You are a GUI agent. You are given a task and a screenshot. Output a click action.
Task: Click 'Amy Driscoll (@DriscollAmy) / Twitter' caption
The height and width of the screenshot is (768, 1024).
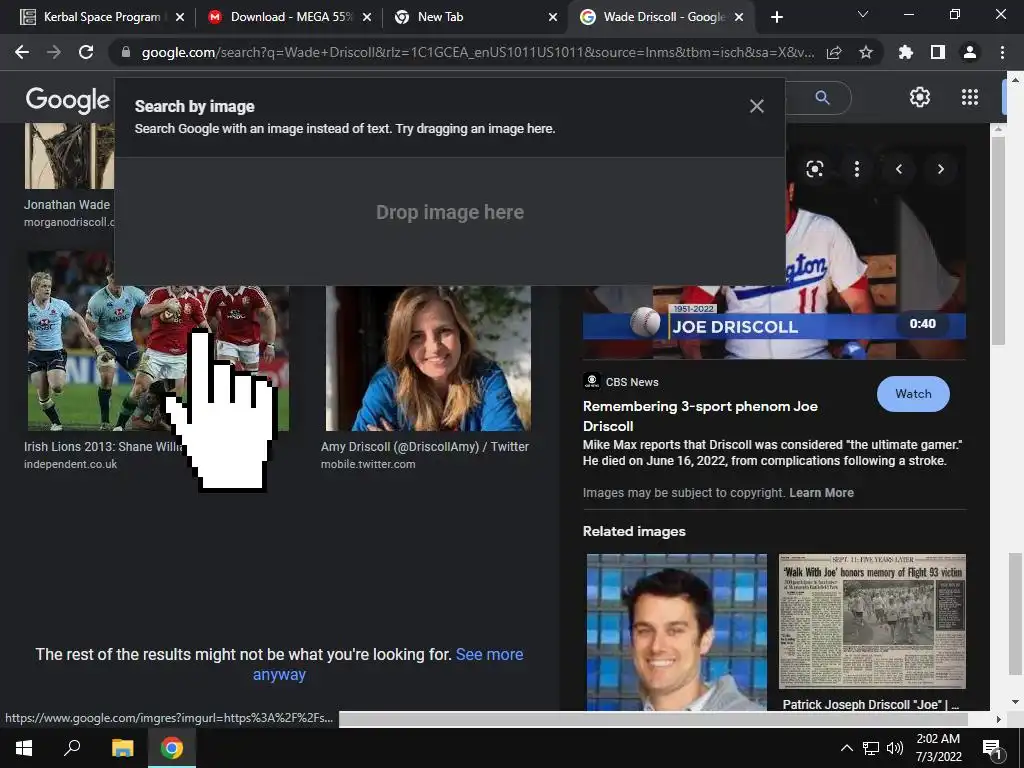pos(424,447)
